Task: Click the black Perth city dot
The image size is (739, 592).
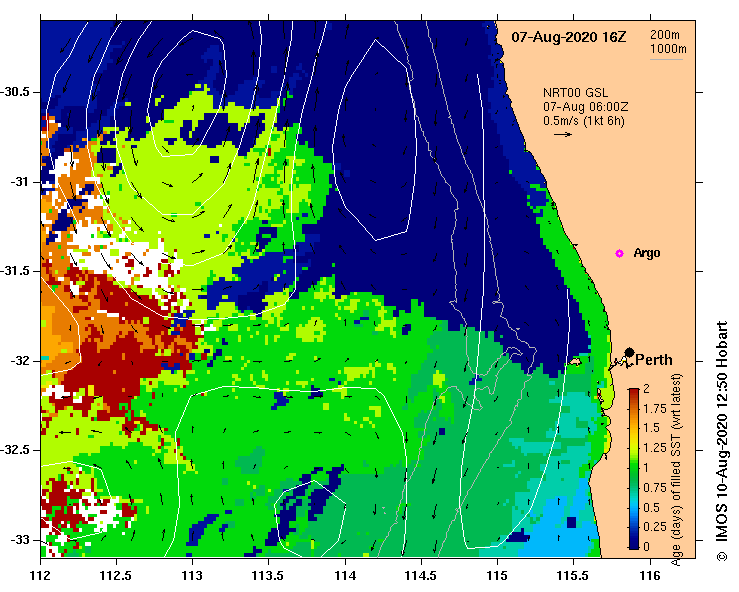Action: coord(629,352)
